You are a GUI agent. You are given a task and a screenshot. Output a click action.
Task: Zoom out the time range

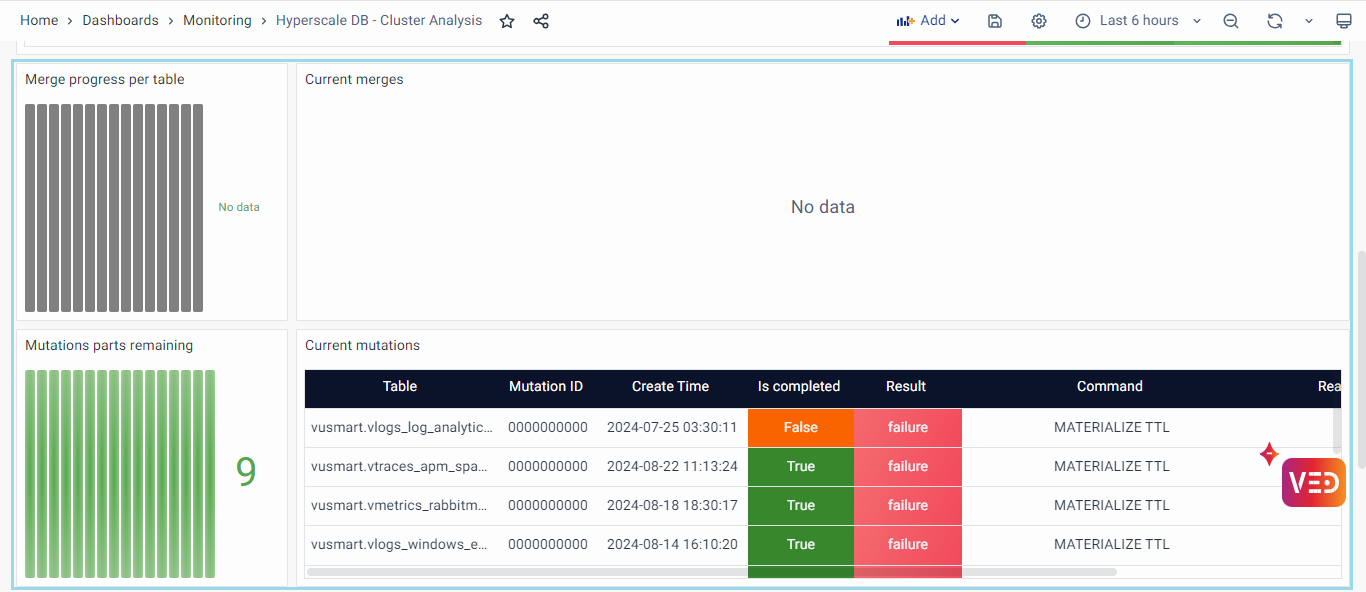pyautogui.click(x=1231, y=21)
